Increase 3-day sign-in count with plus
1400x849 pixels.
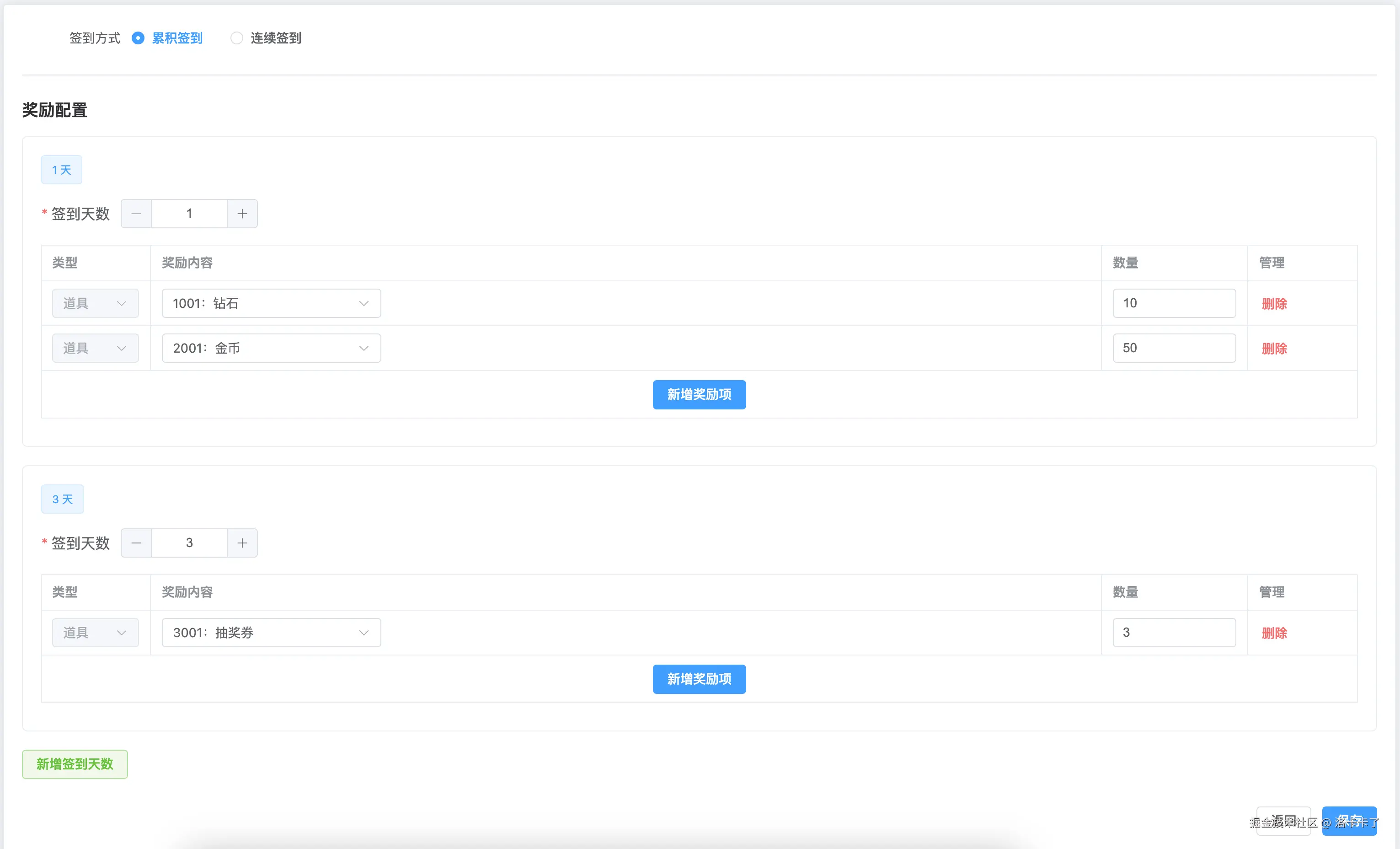pos(242,543)
